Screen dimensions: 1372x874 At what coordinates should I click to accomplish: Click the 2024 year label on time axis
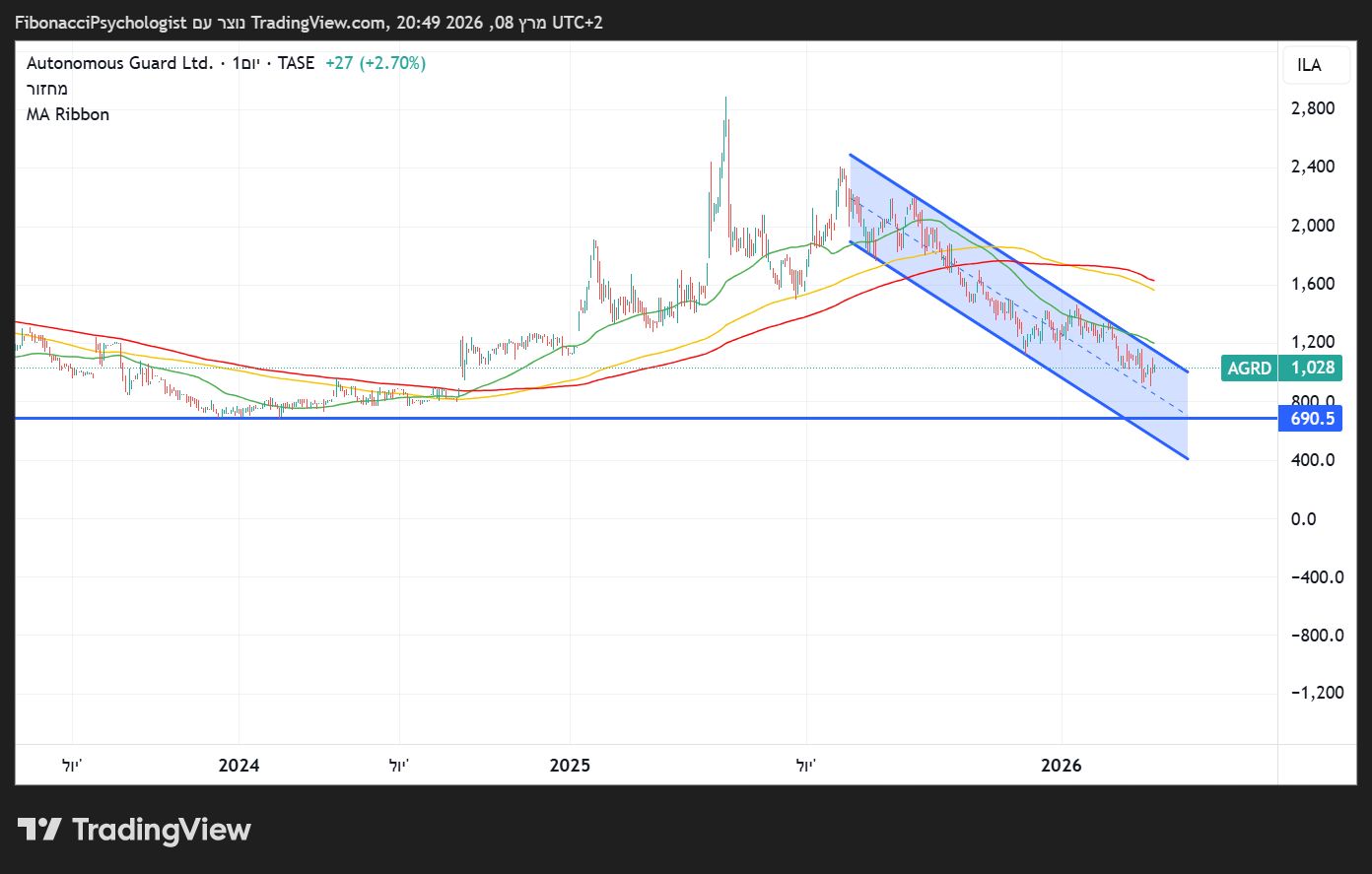pyautogui.click(x=239, y=766)
